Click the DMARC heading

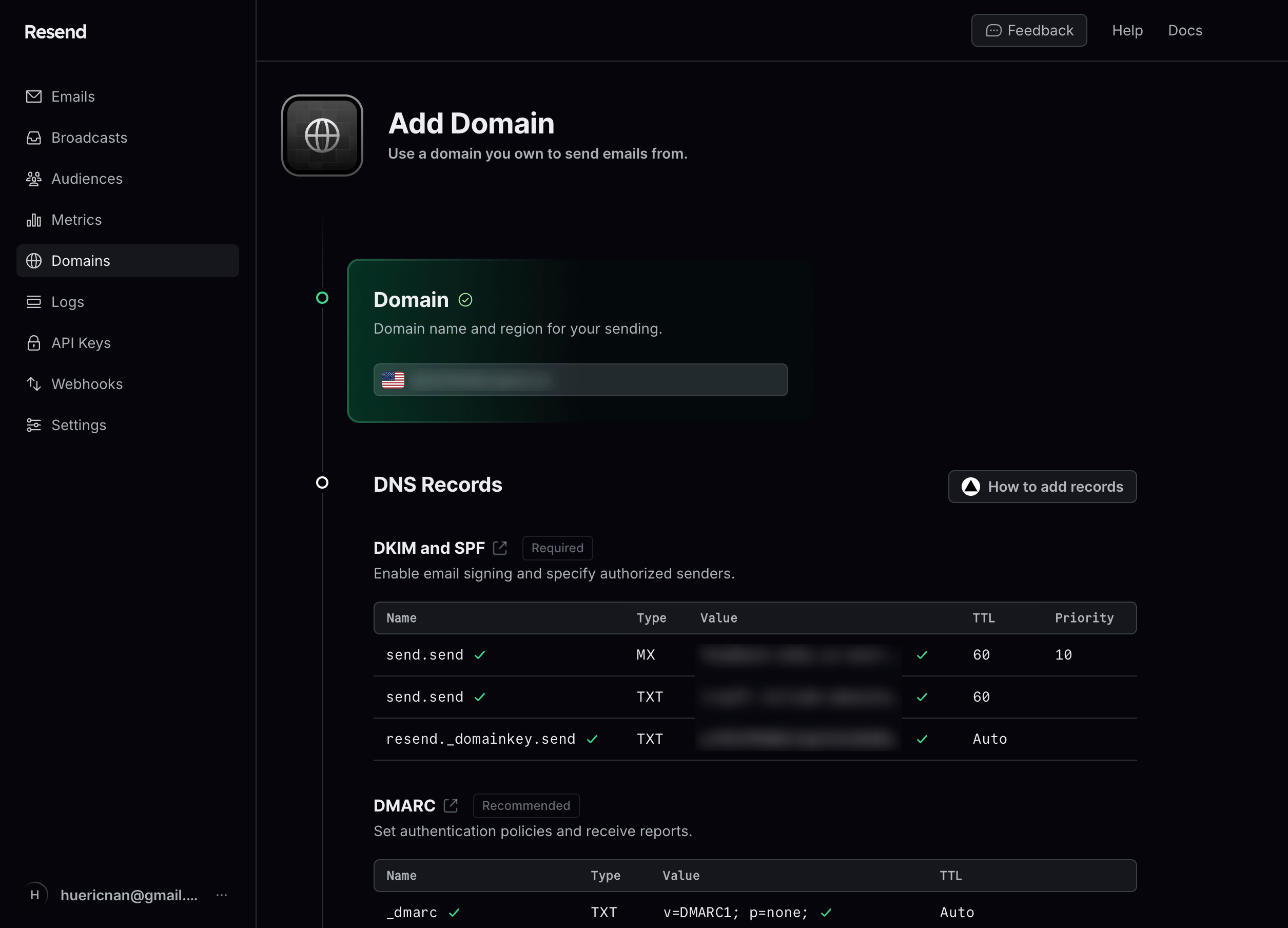tap(404, 805)
